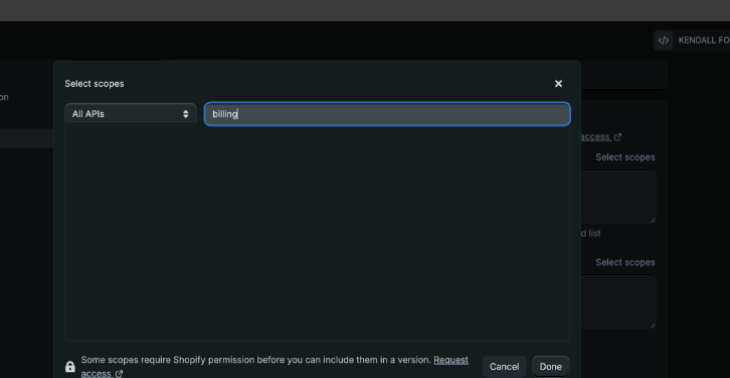
Task: Click the external link icon after Request access
Action: [x=119, y=374]
